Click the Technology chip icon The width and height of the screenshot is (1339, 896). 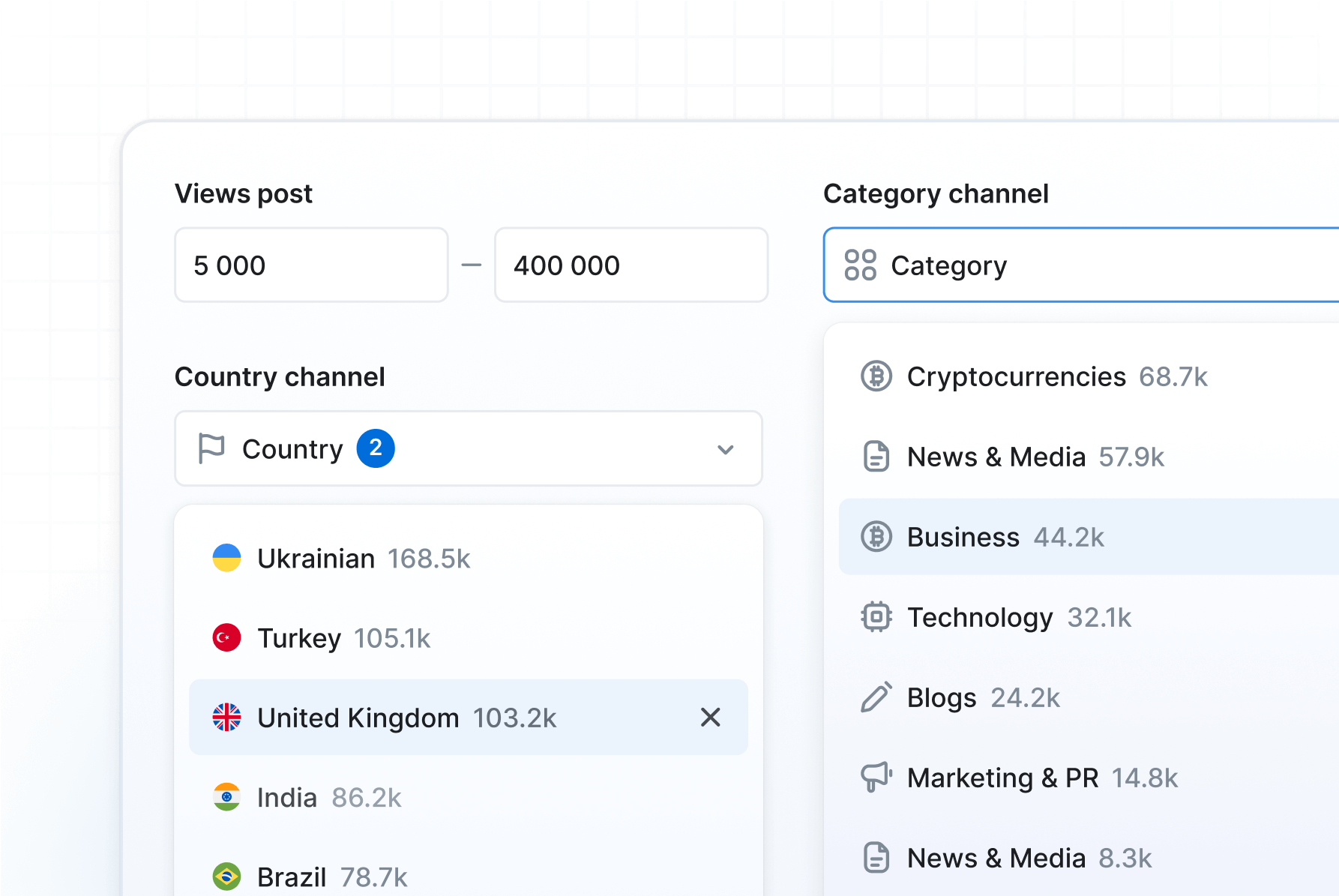[x=876, y=617]
